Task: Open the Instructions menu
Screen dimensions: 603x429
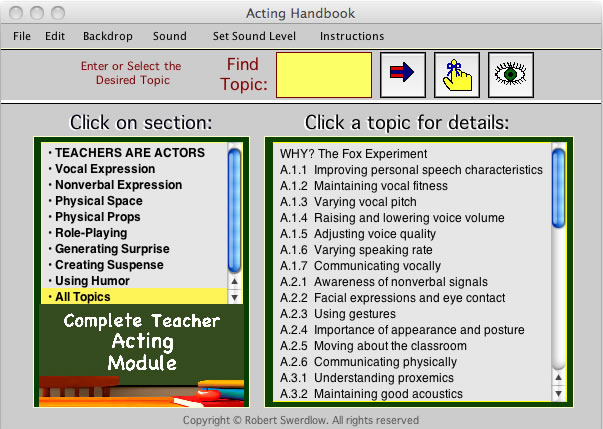Action: point(352,36)
